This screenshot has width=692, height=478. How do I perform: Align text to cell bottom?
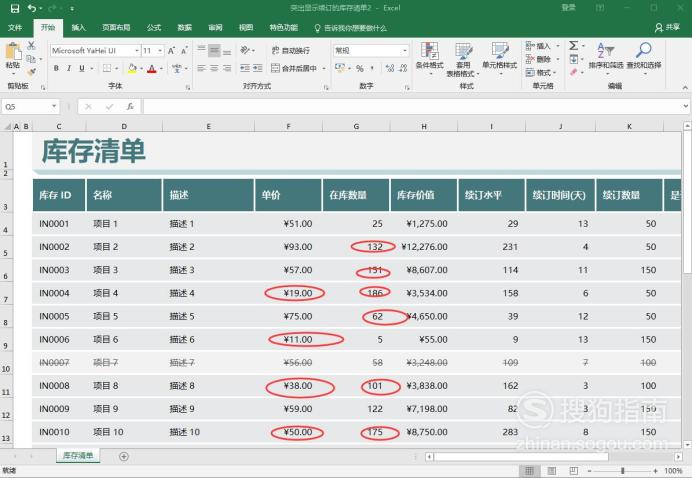coord(227,52)
